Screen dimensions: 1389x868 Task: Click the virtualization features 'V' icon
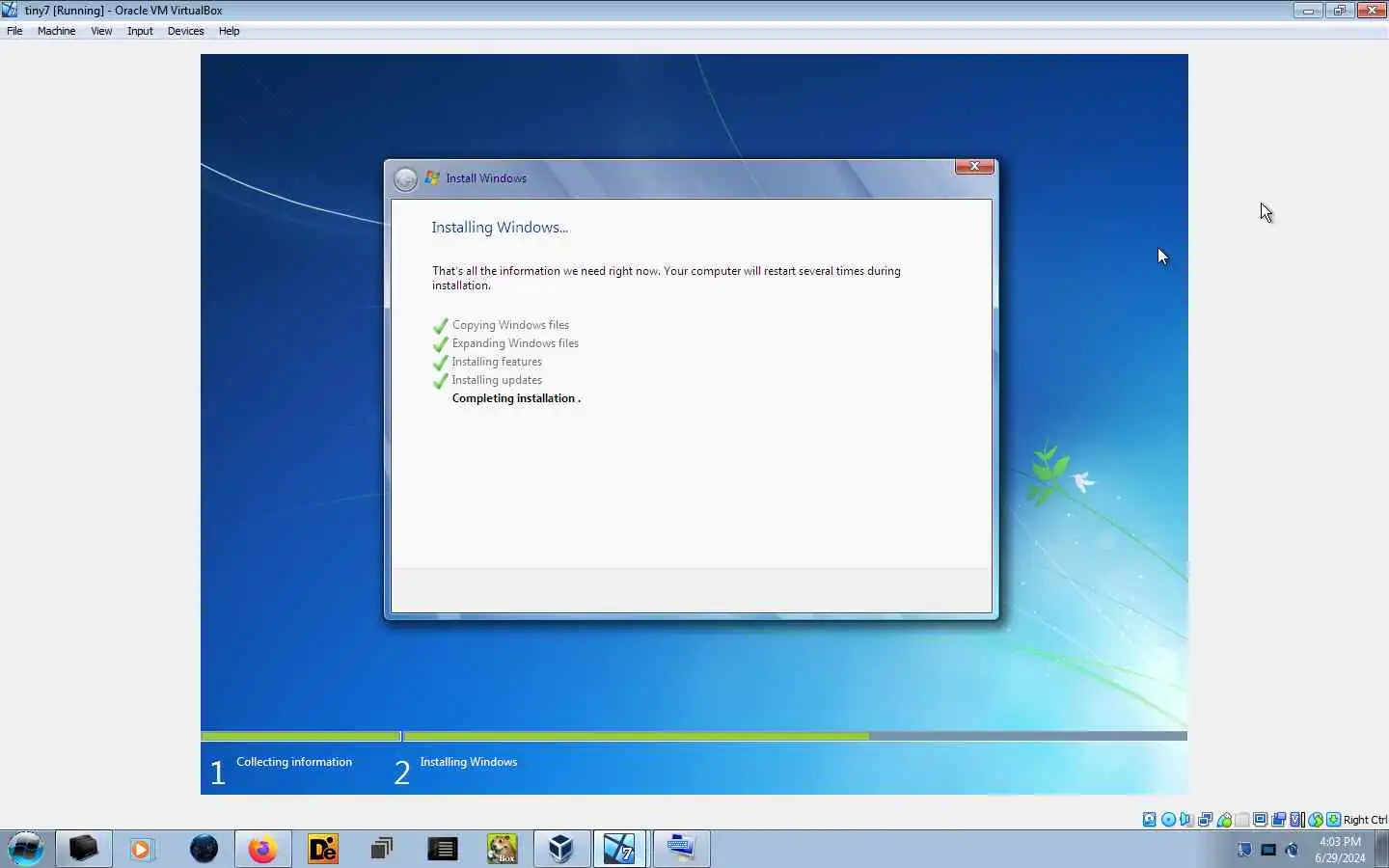1297,820
